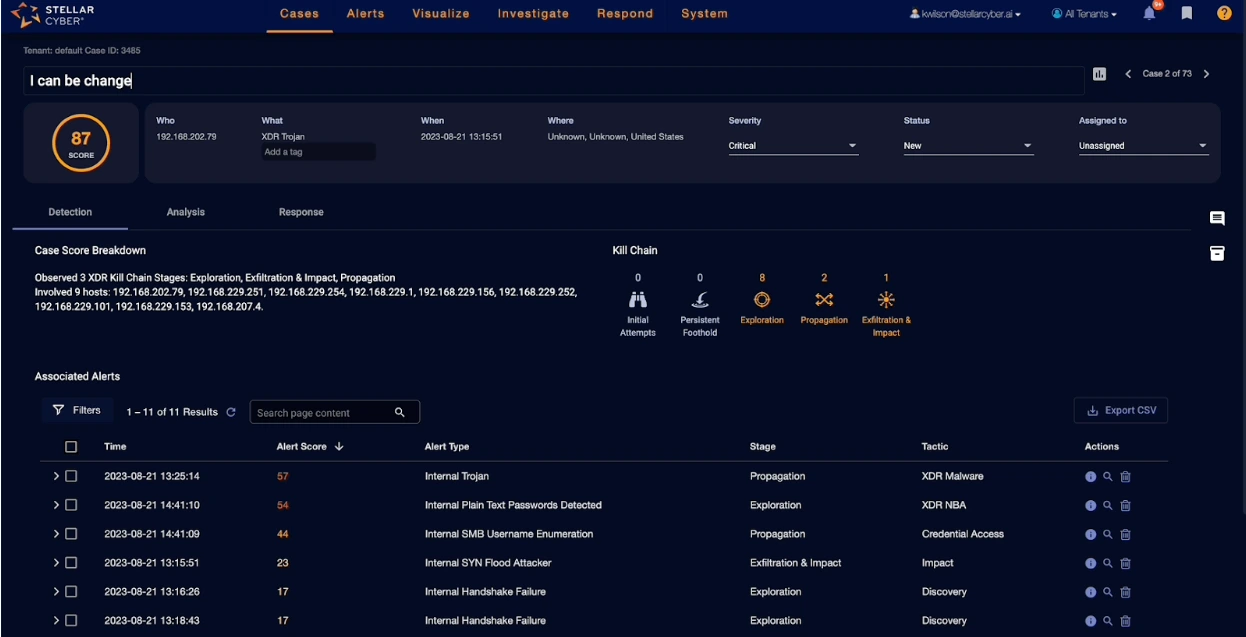Check the Internal Trojan alert row

click(x=71, y=477)
